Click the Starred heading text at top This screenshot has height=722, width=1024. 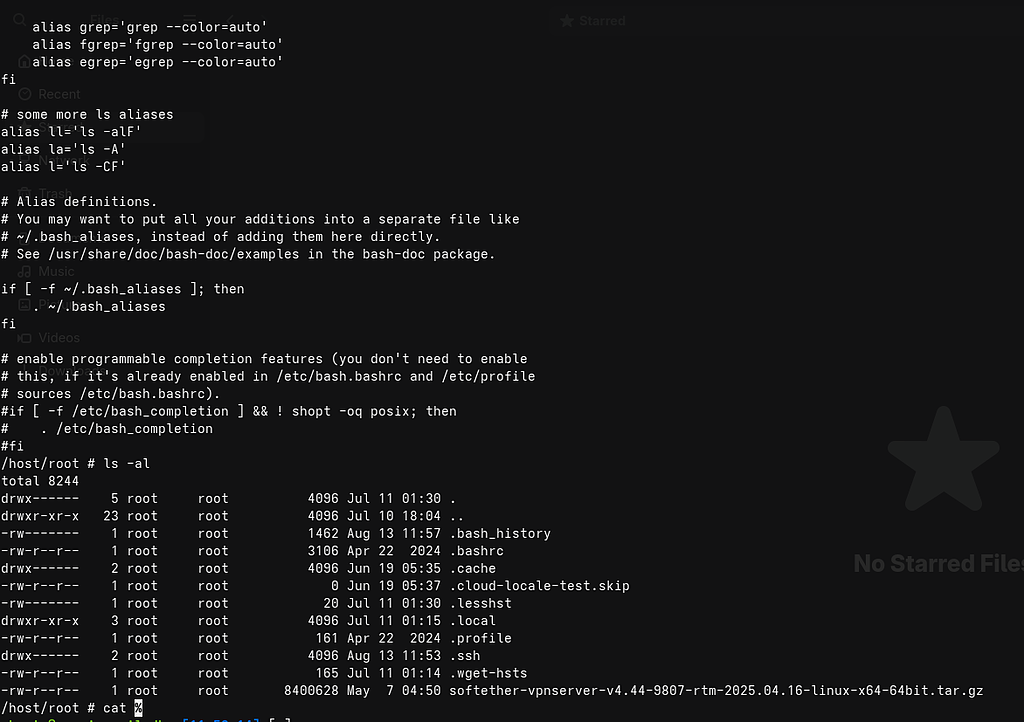[602, 21]
